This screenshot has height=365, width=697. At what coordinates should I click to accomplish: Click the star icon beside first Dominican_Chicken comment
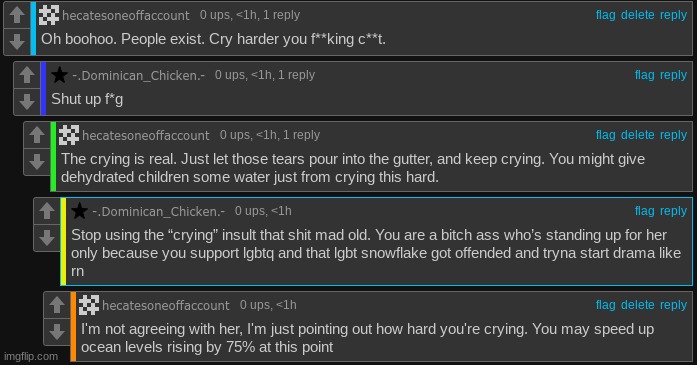pos(59,75)
